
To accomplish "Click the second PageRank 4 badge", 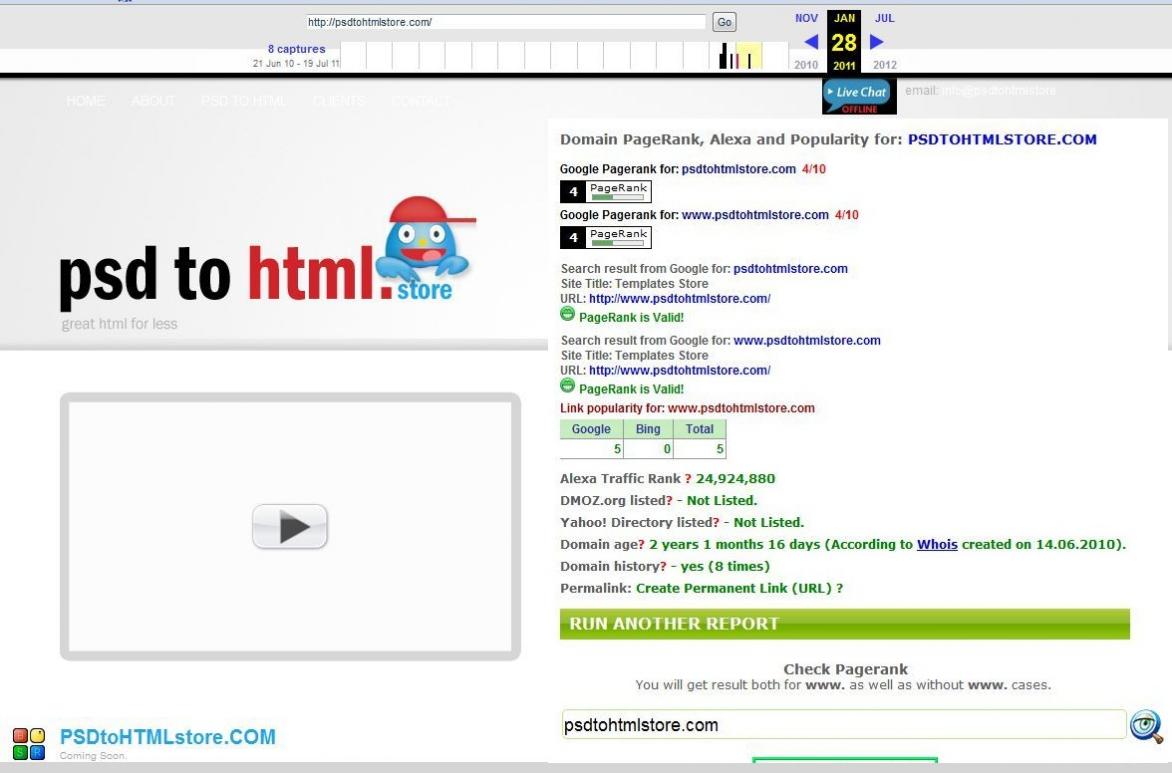I will click(x=605, y=238).
